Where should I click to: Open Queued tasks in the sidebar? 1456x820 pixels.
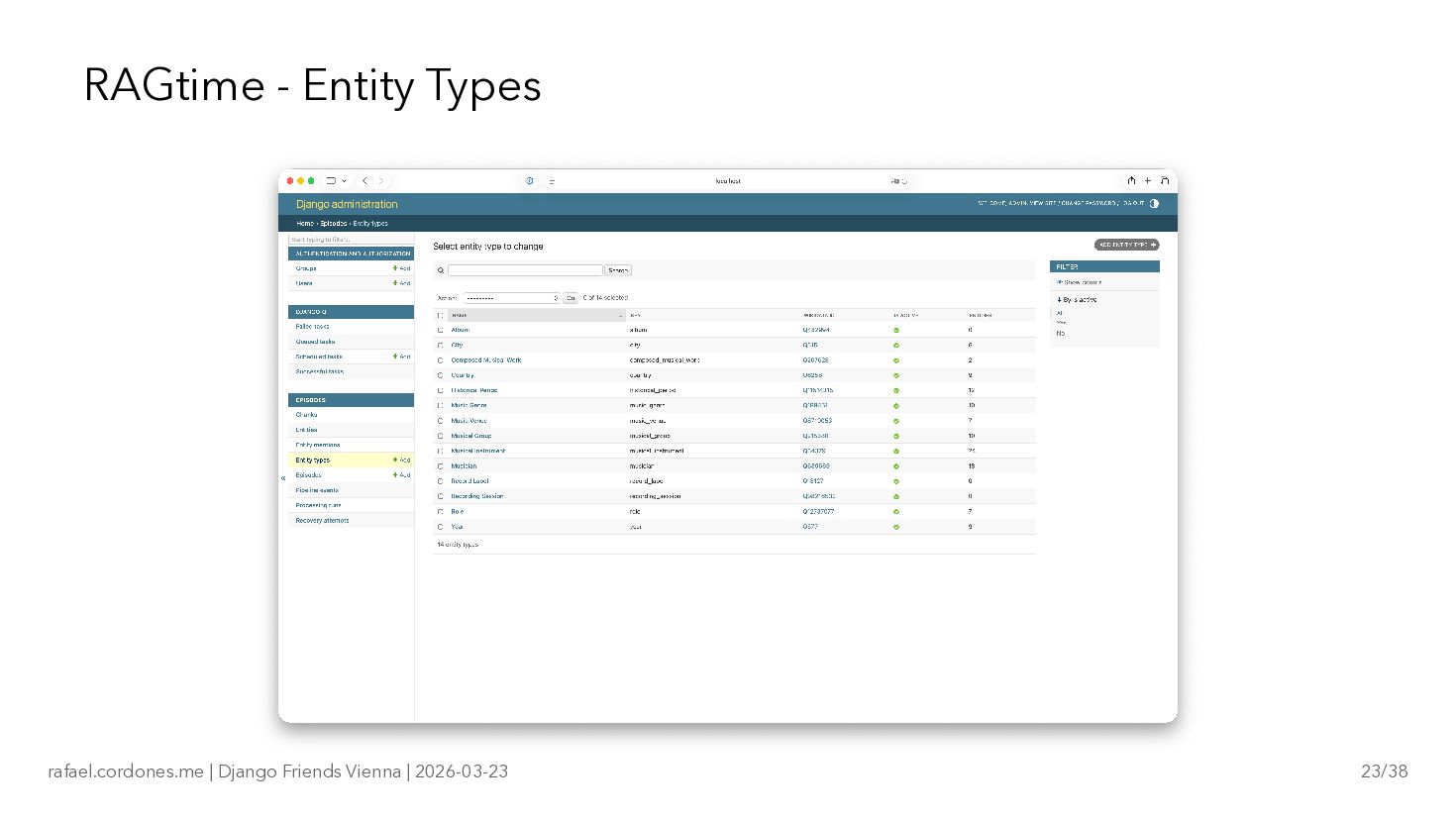(x=315, y=342)
